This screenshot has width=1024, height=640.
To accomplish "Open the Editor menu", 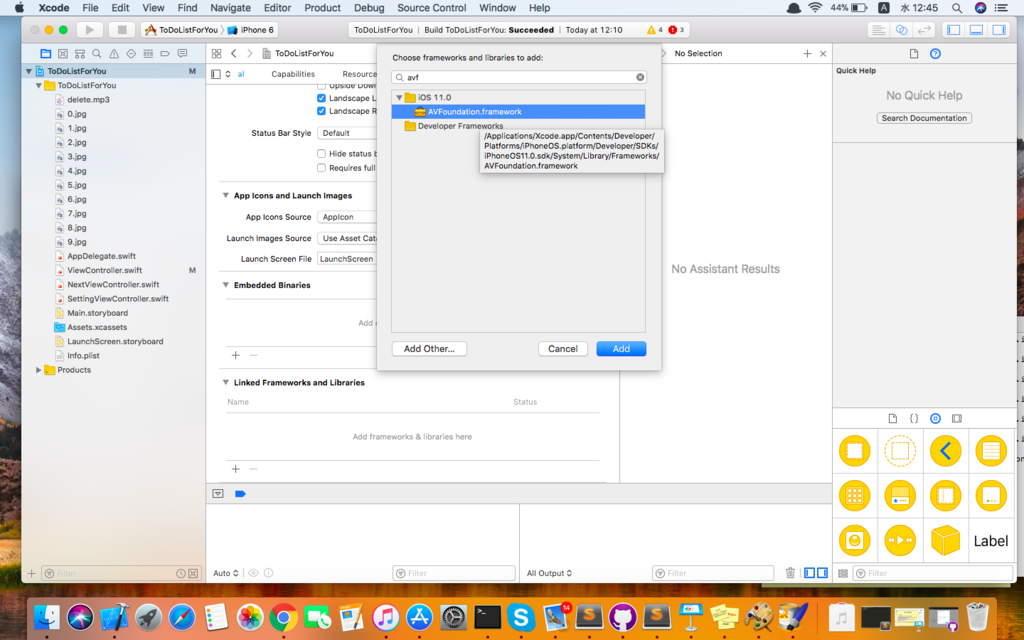I will coord(277,8).
